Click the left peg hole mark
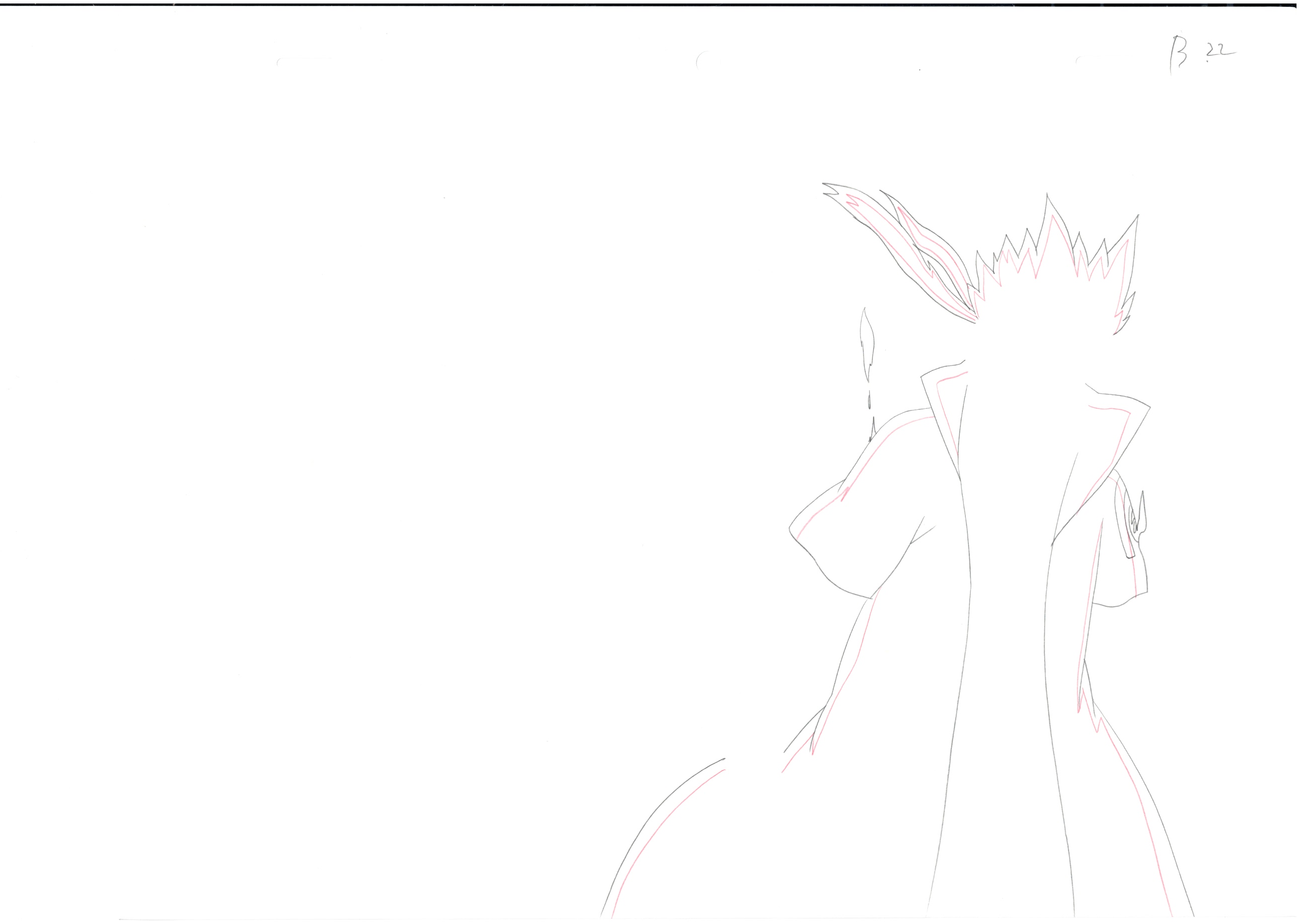1300x924 pixels. click(x=279, y=61)
